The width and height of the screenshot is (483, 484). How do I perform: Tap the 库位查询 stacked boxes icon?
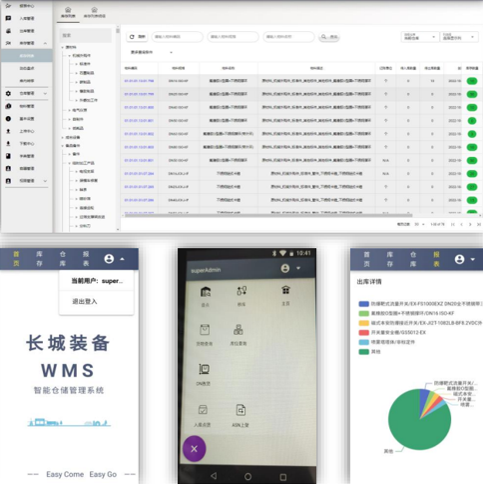pyautogui.click(x=238, y=330)
